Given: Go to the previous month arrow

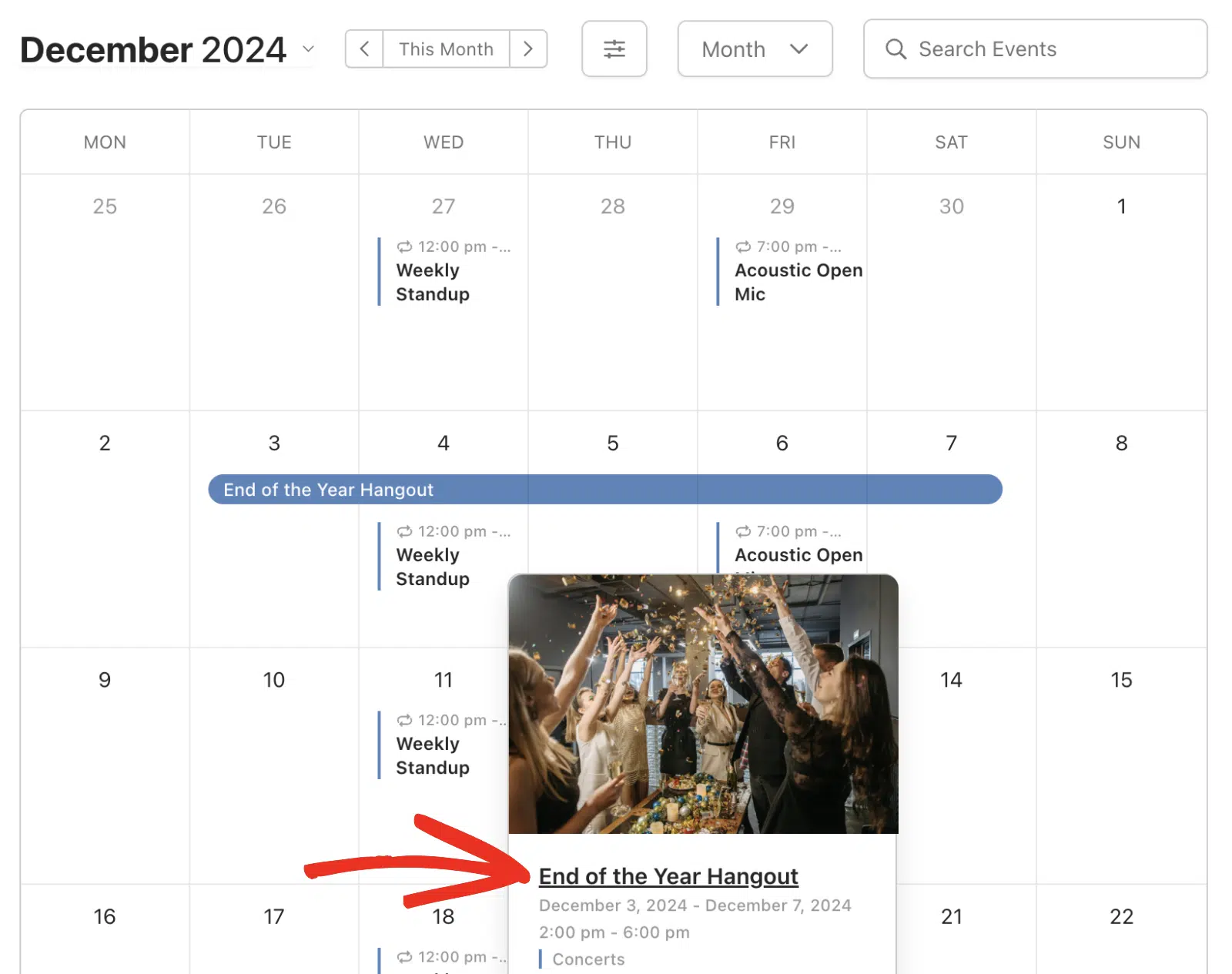Looking at the screenshot, I should [x=364, y=49].
